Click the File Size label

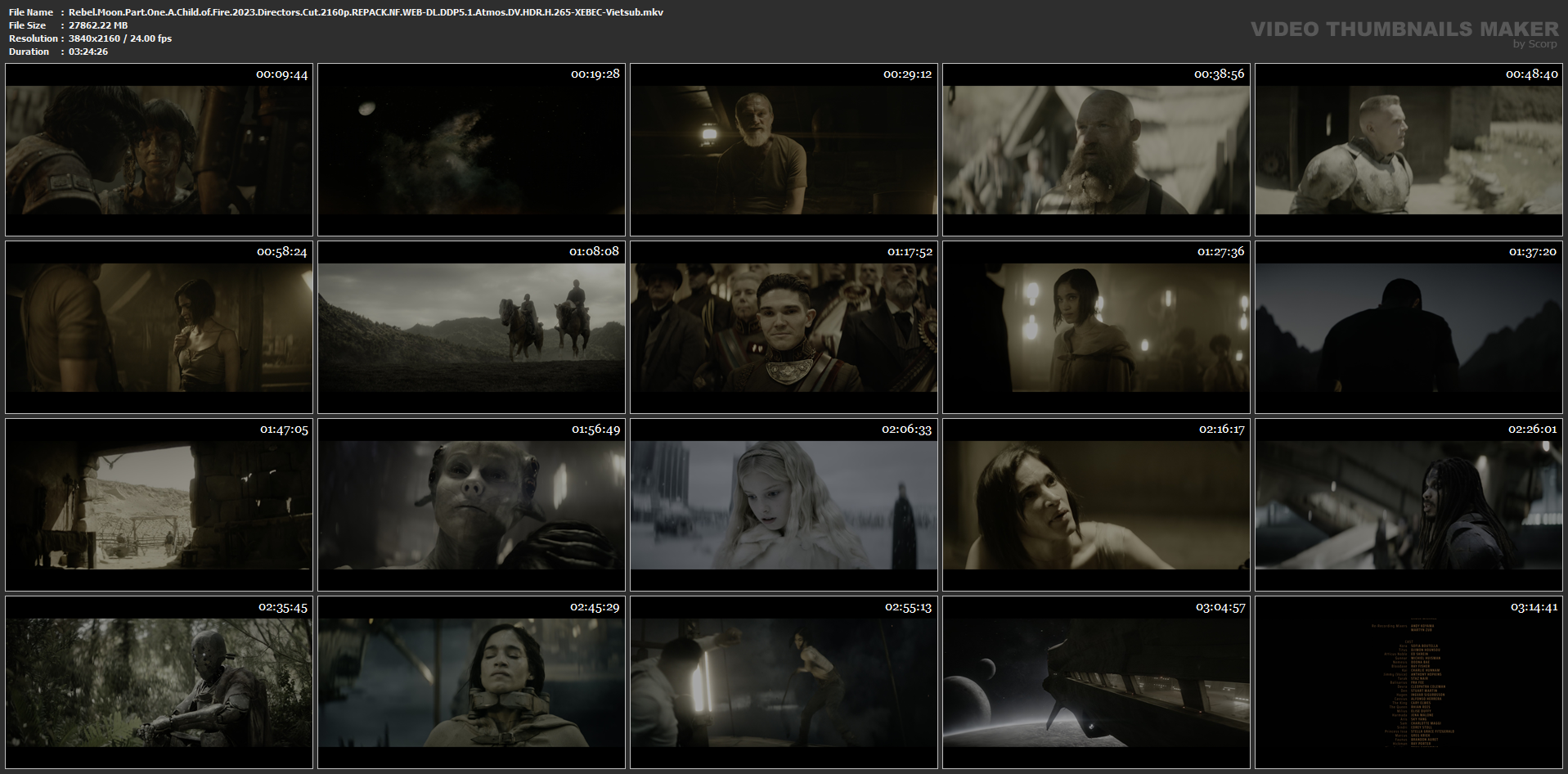27,25
